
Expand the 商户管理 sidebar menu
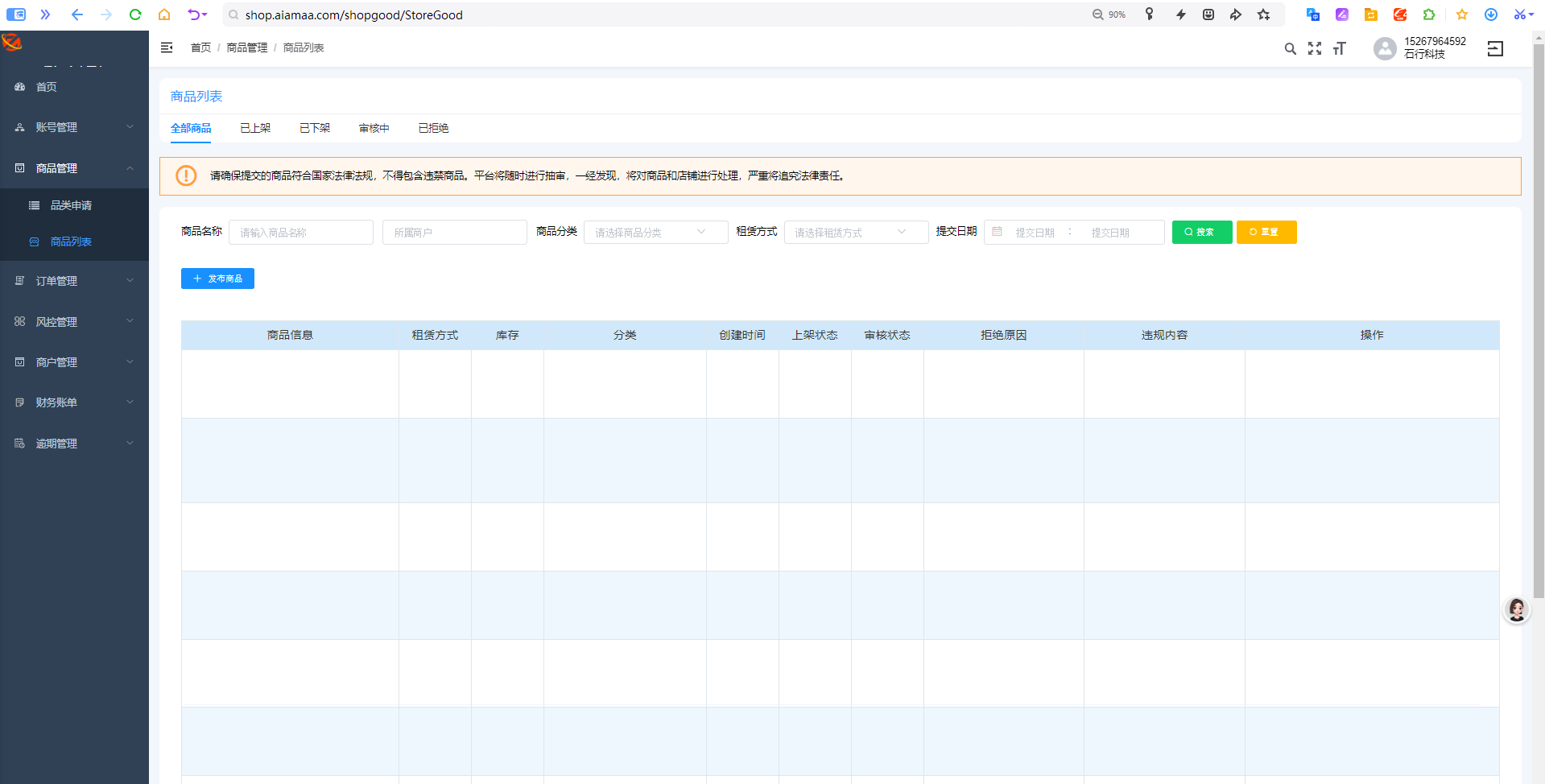pyautogui.click(x=74, y=362)
